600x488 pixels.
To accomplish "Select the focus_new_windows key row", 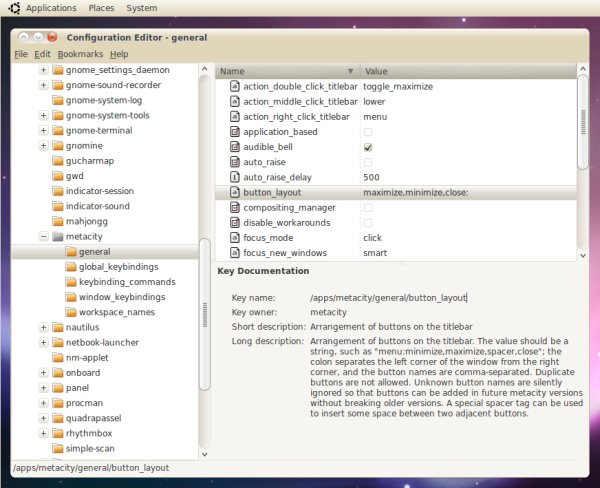I will point(396,253).
